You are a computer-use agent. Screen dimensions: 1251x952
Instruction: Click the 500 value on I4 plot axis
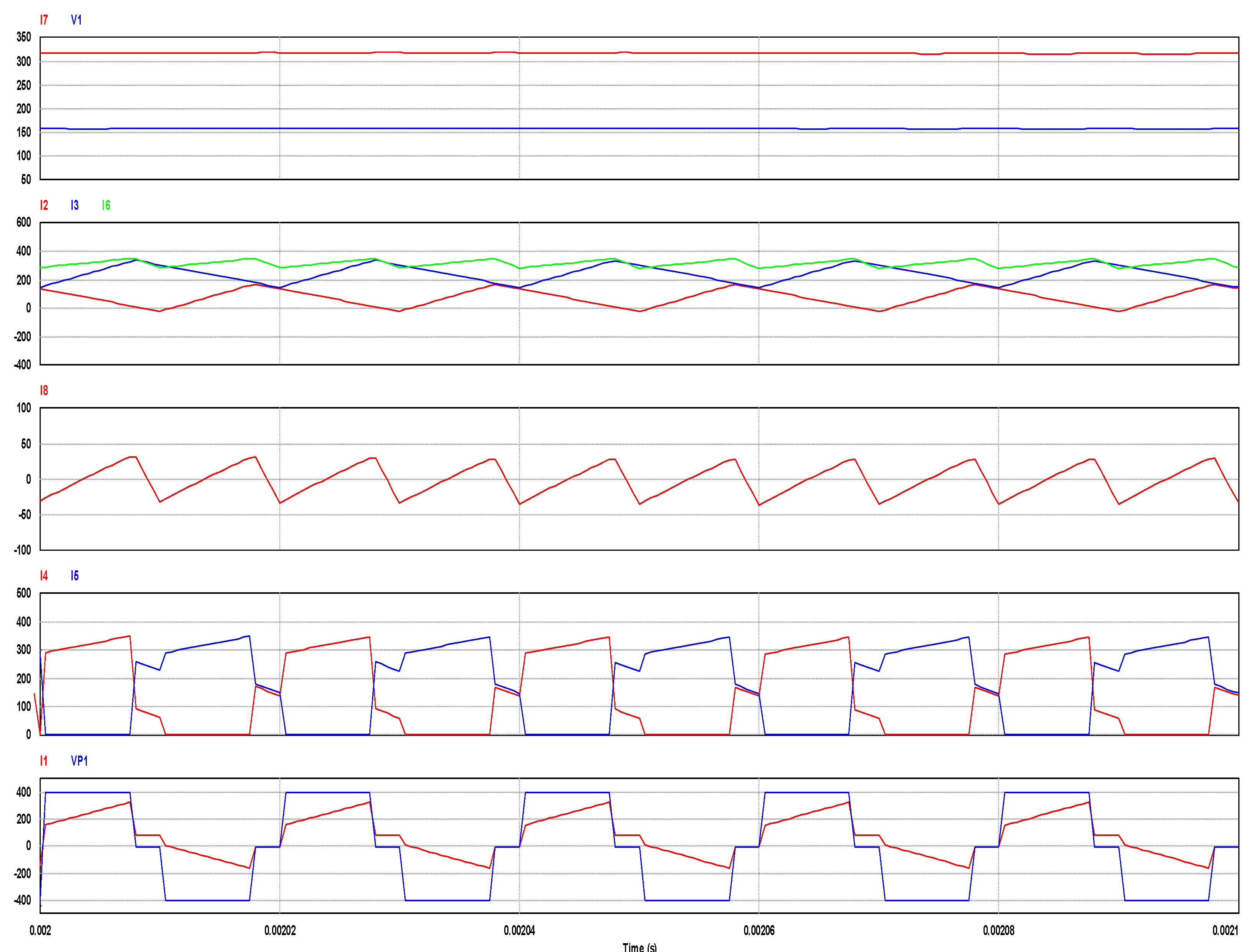pos(24,593)
